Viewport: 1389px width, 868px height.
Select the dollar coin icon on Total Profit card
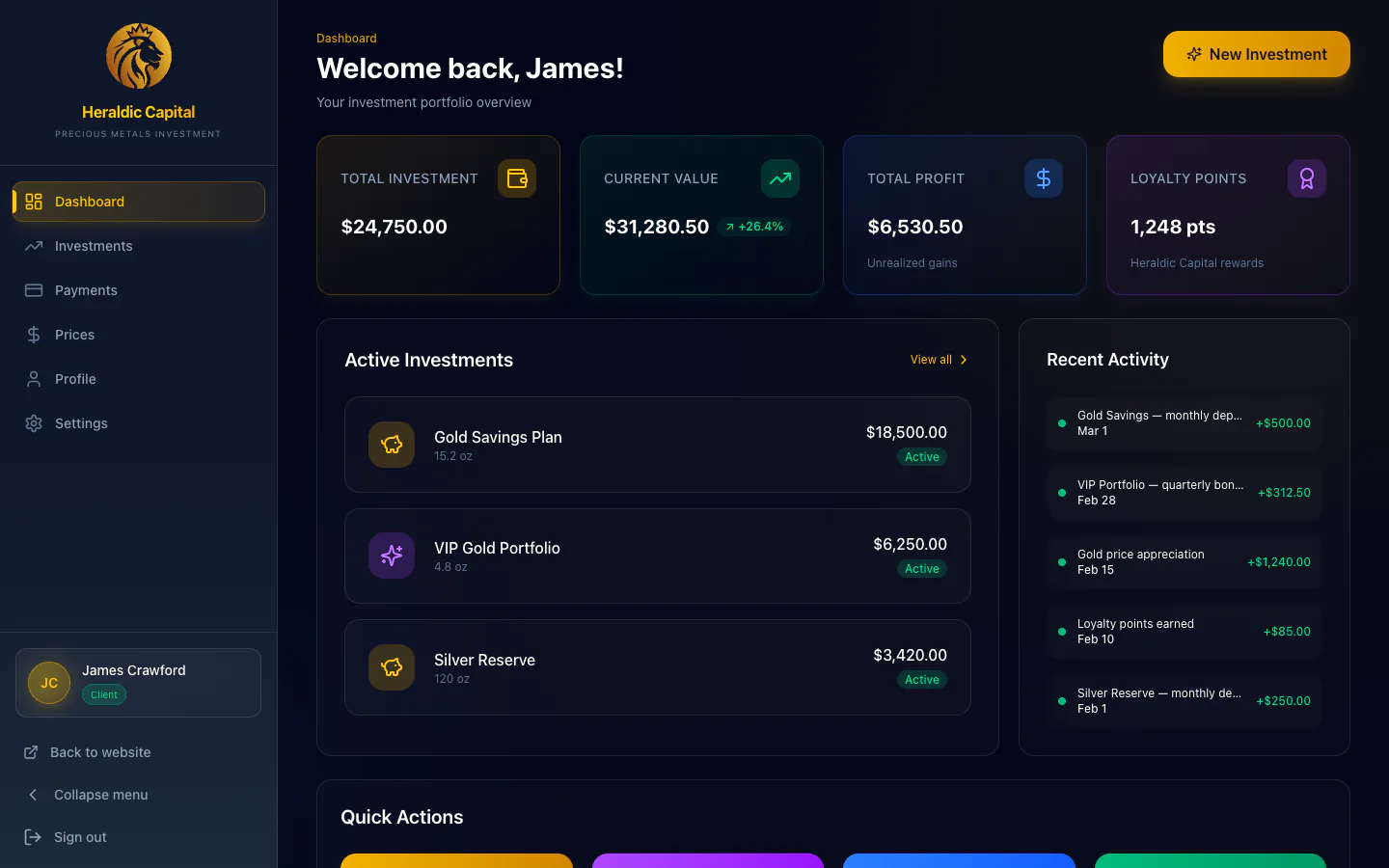[1043, 178]
